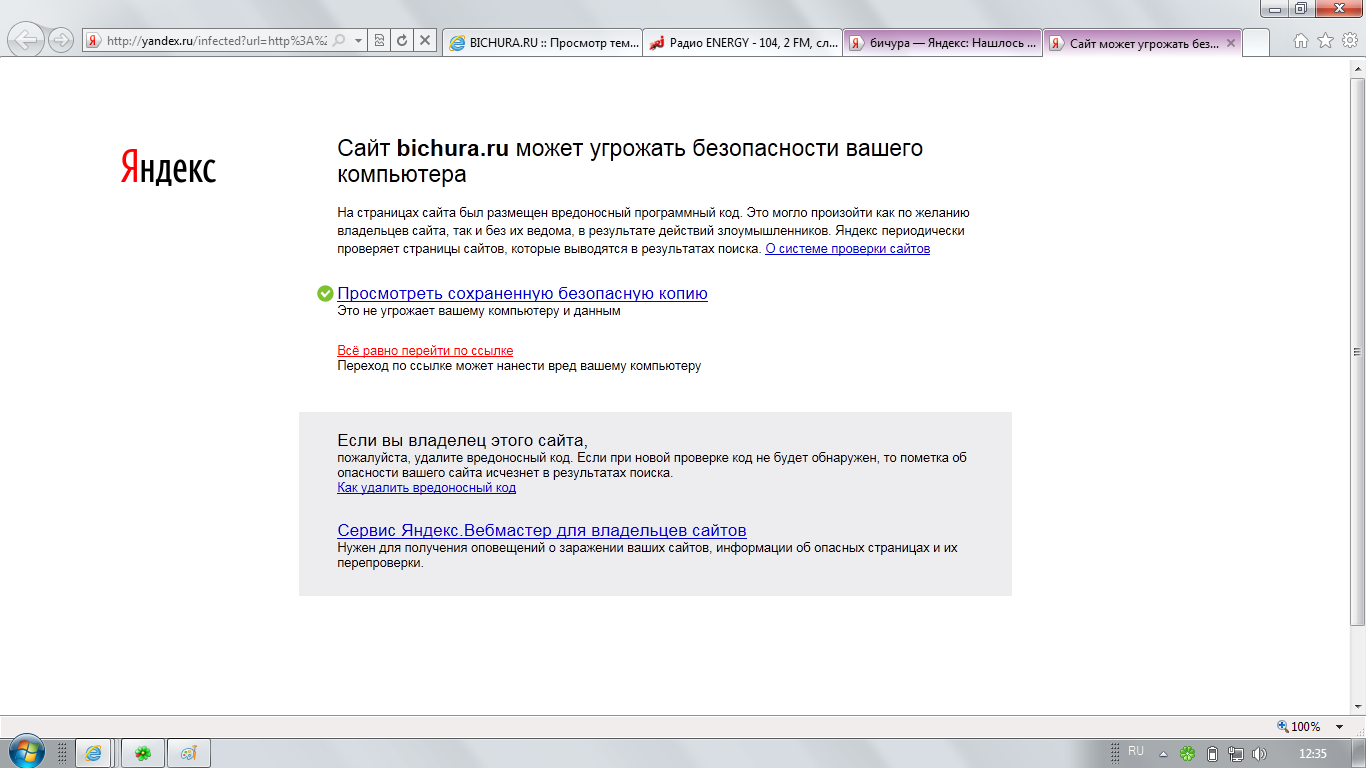Screen dimensions: 1366x768
Task: Open the network tray icon
Action: point(1236,753)
